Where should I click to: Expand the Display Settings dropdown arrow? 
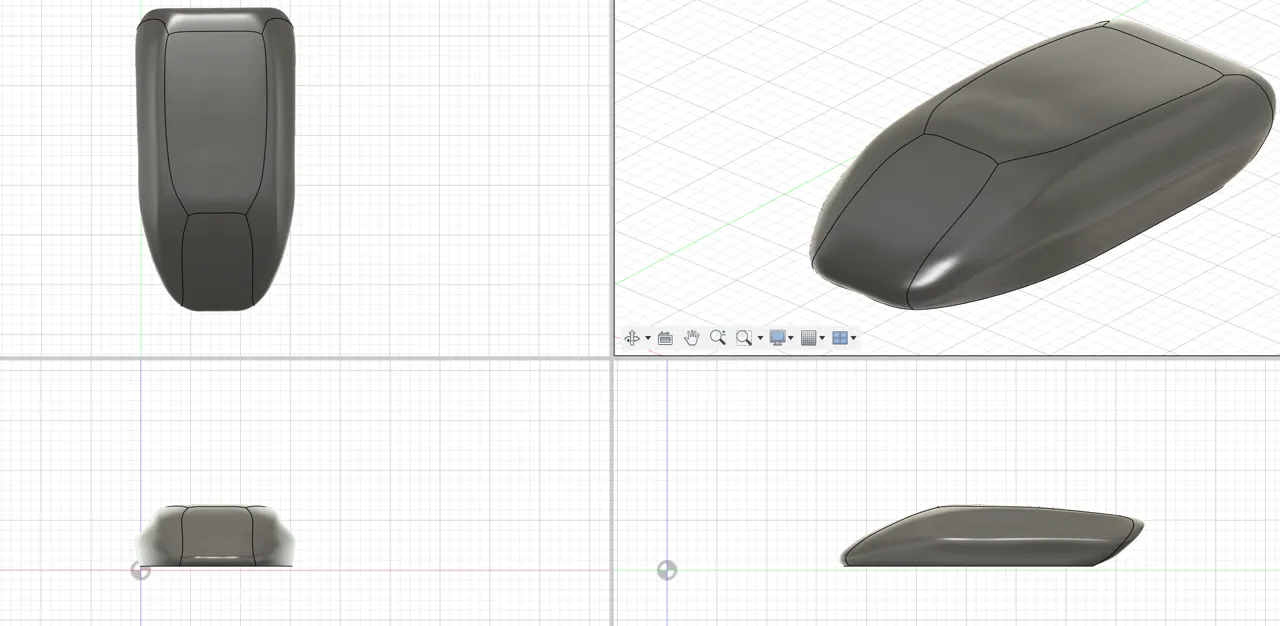[791, 338]
